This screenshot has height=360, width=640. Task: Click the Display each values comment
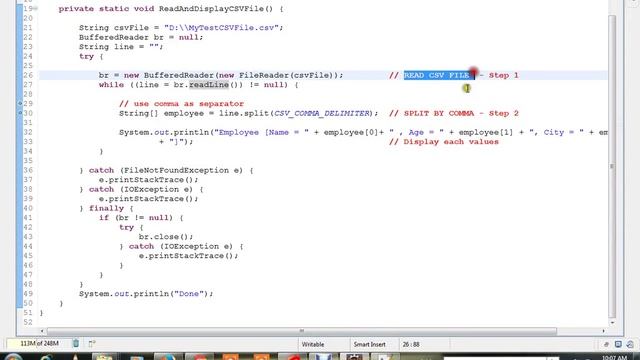click(444, 142)
